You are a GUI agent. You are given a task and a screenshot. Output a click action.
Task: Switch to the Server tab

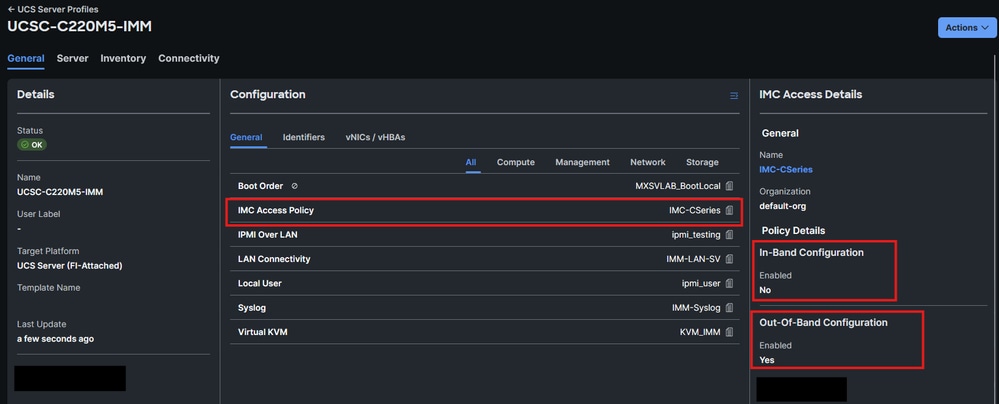(x=72, y=58)
